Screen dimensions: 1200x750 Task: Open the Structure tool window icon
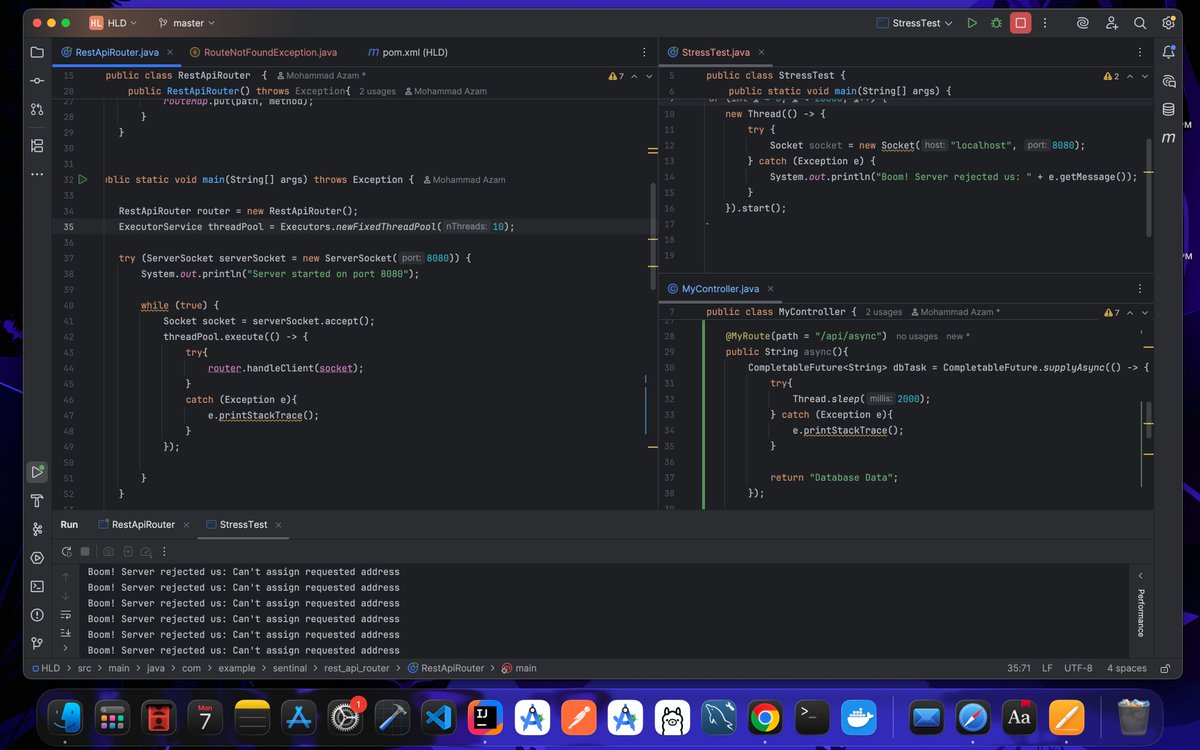(37, 145)
